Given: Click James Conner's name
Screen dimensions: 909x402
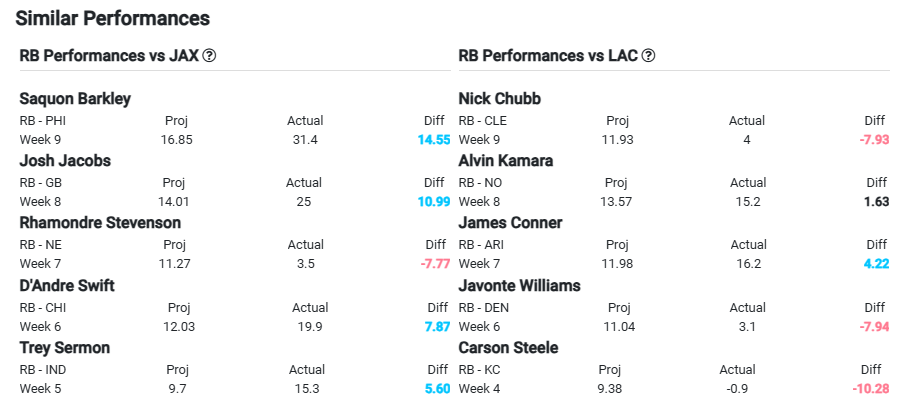Looking at the screenshot, I should (510, 223).
